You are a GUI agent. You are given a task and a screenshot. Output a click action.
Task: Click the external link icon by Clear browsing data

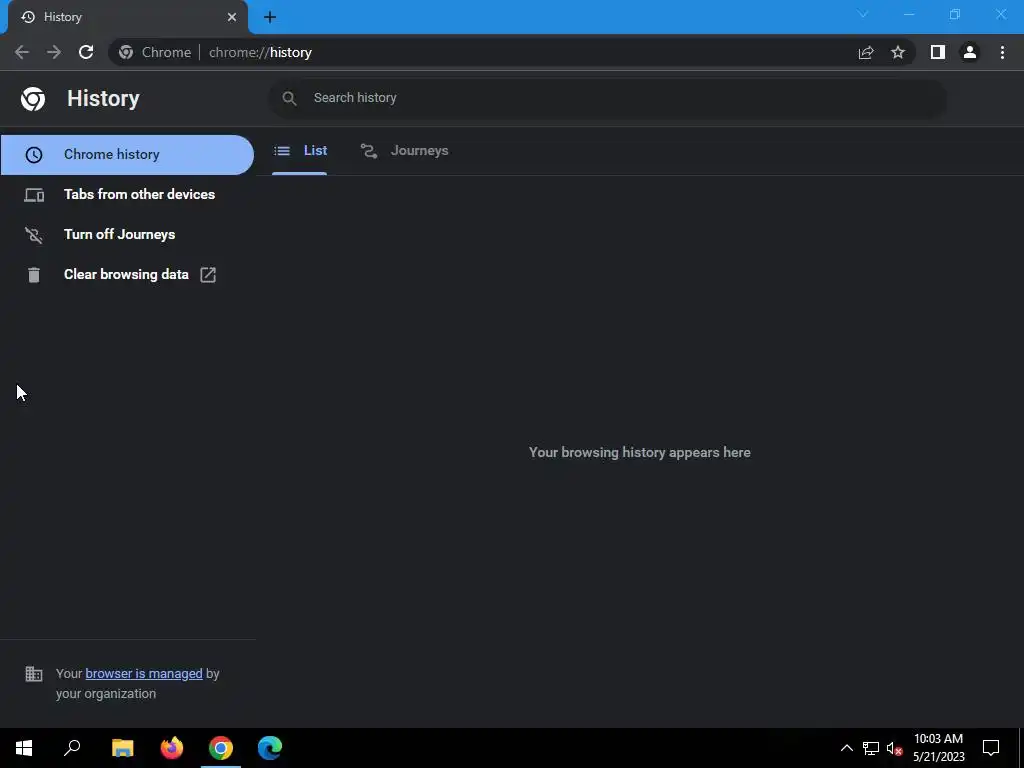208,275
